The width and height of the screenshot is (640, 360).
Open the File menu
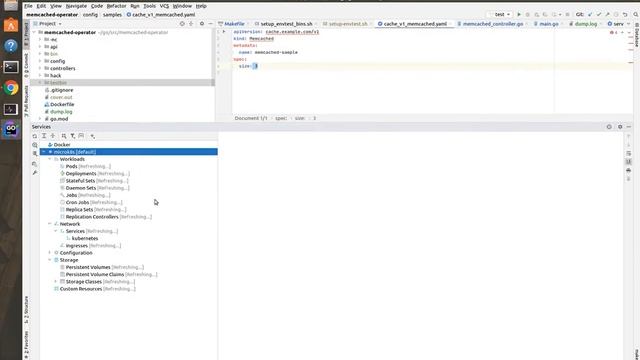pyautogui.click(x=28, y=6)
